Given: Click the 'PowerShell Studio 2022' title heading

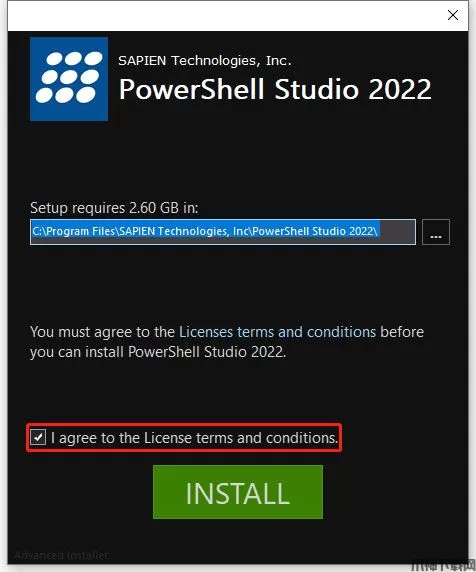Looking at the screenshot, I should point(275,89).
